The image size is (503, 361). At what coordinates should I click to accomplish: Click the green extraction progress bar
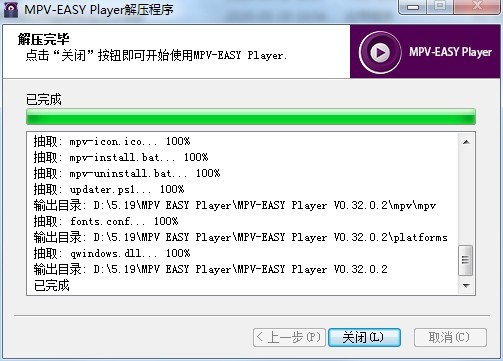tap(251, 117)
